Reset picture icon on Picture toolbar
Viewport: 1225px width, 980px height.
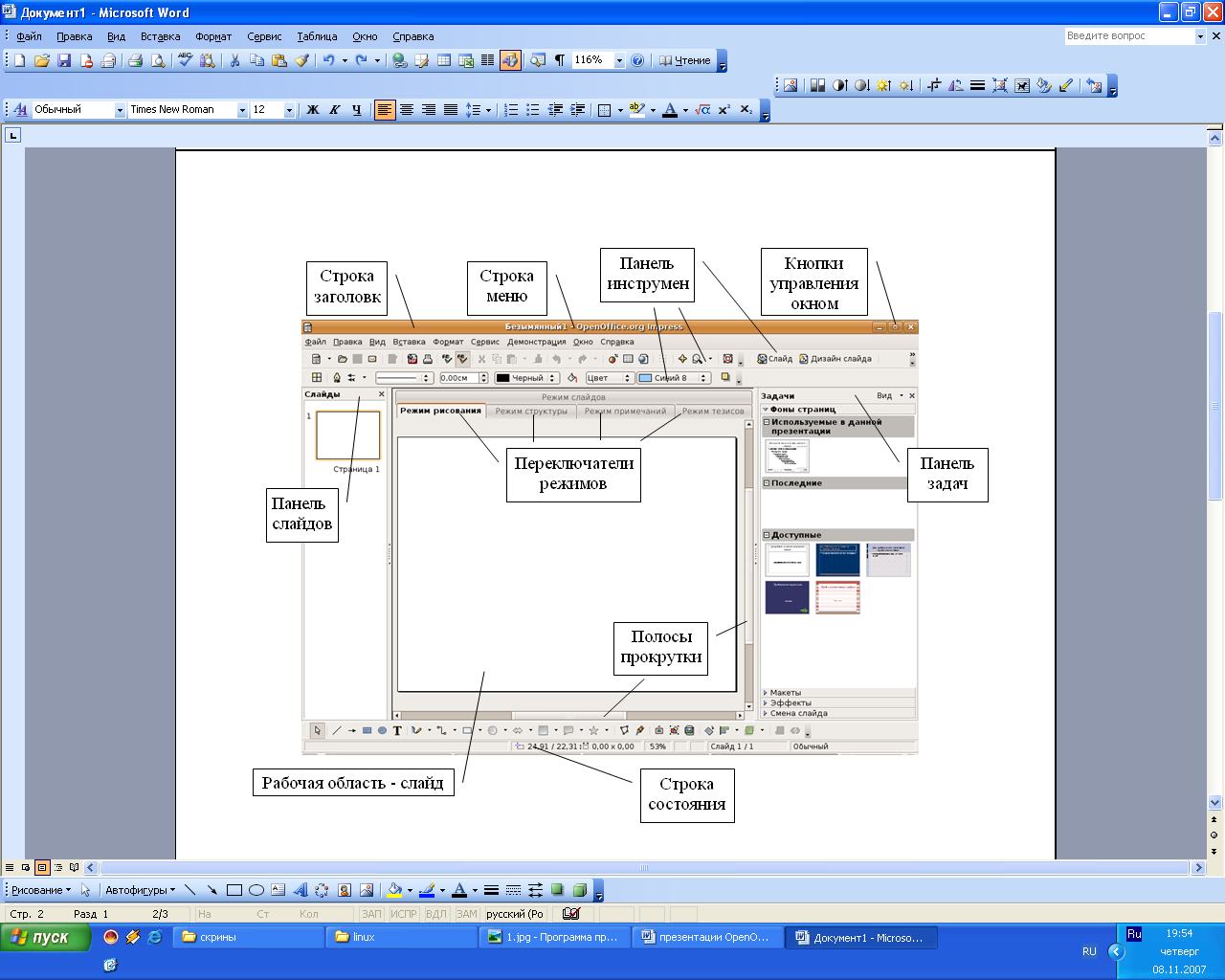coord(1095,85)
